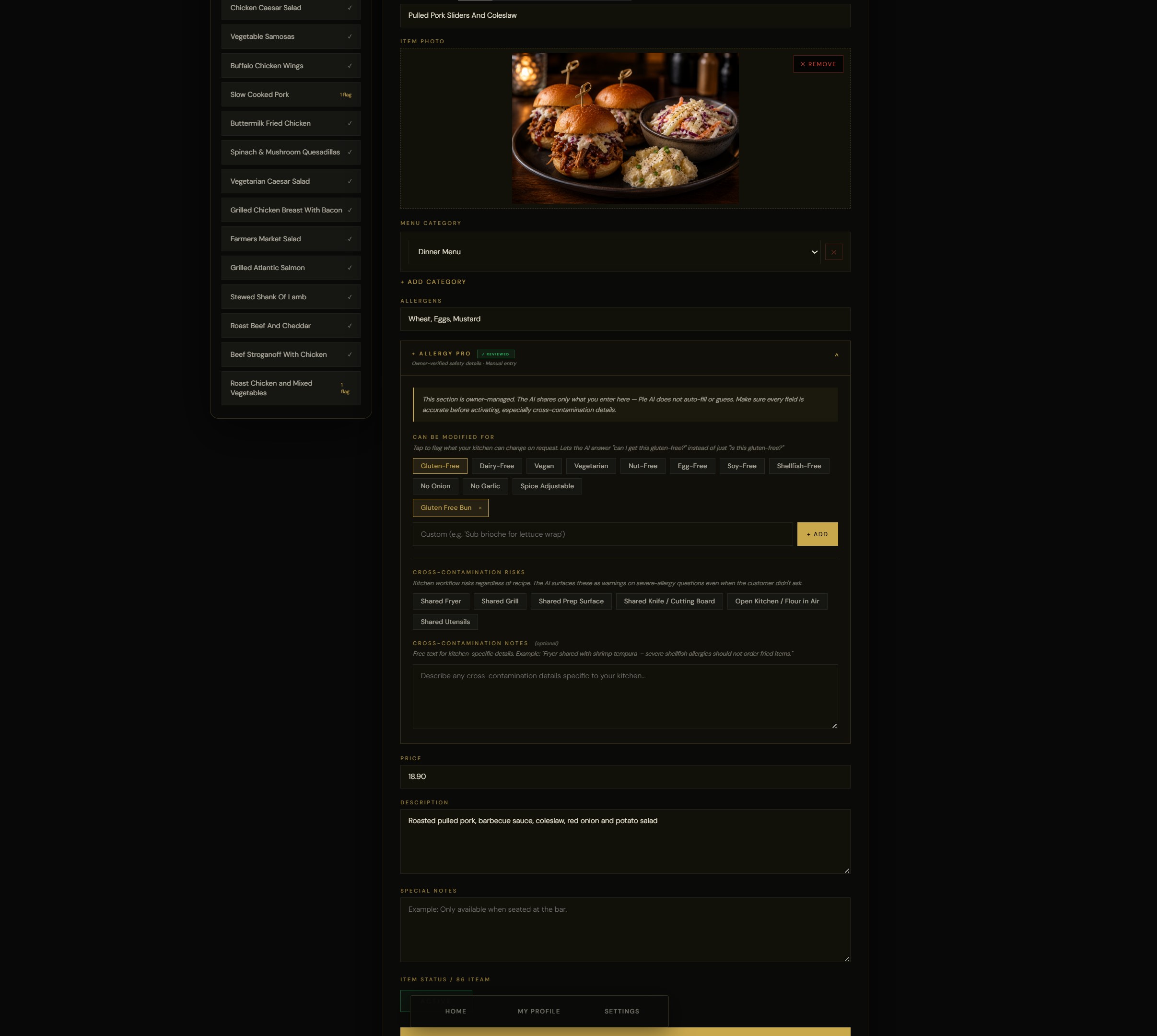The width and height of the screenshot is (1157, 1036).
Task: Open Buttermilk Fried Chicken menu item
Action: [291, 124]
